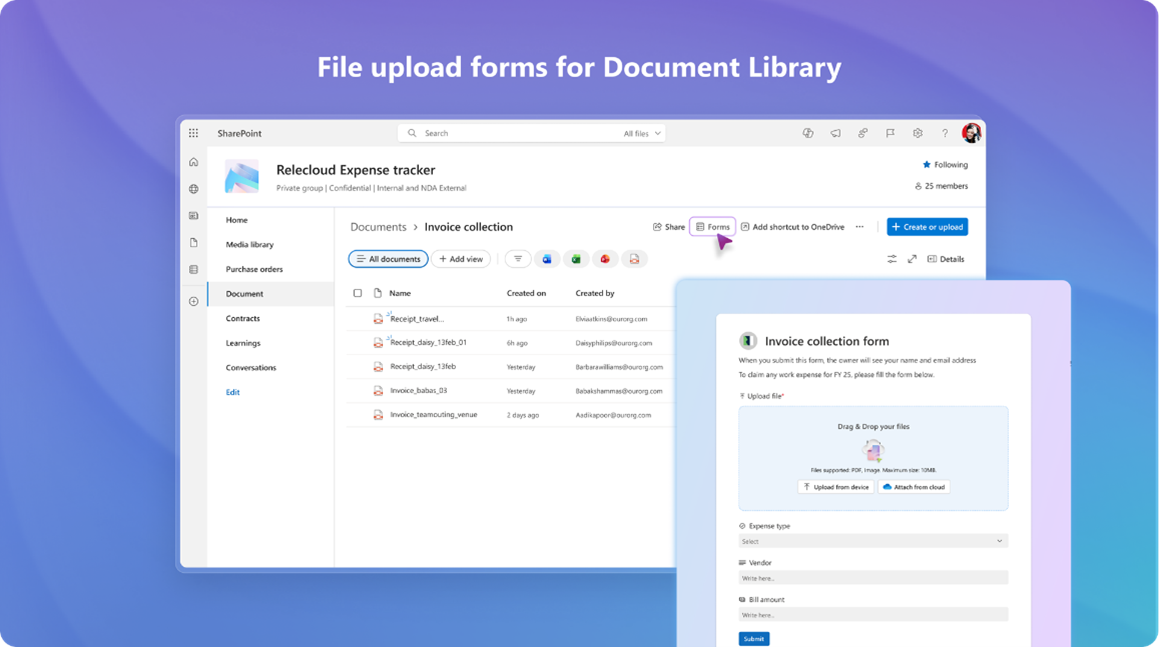Viewport: 1159px width, 647px height.
Task: Click the Bill amount text field
Action: (873, 615)
